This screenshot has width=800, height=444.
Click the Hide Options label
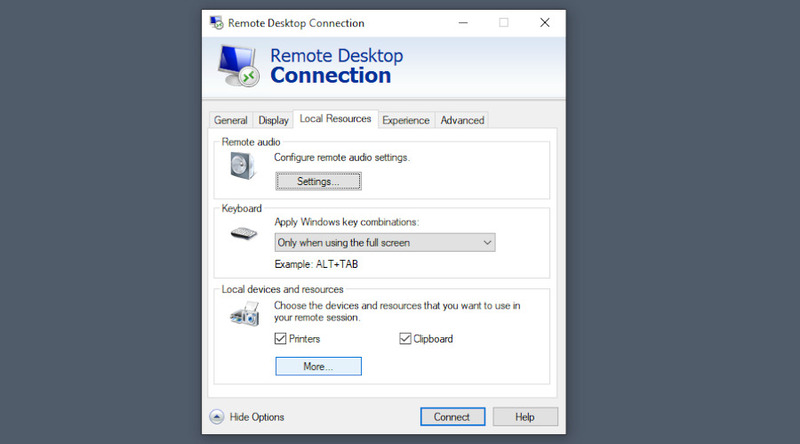pyautogui.click(x=257, y=417)
